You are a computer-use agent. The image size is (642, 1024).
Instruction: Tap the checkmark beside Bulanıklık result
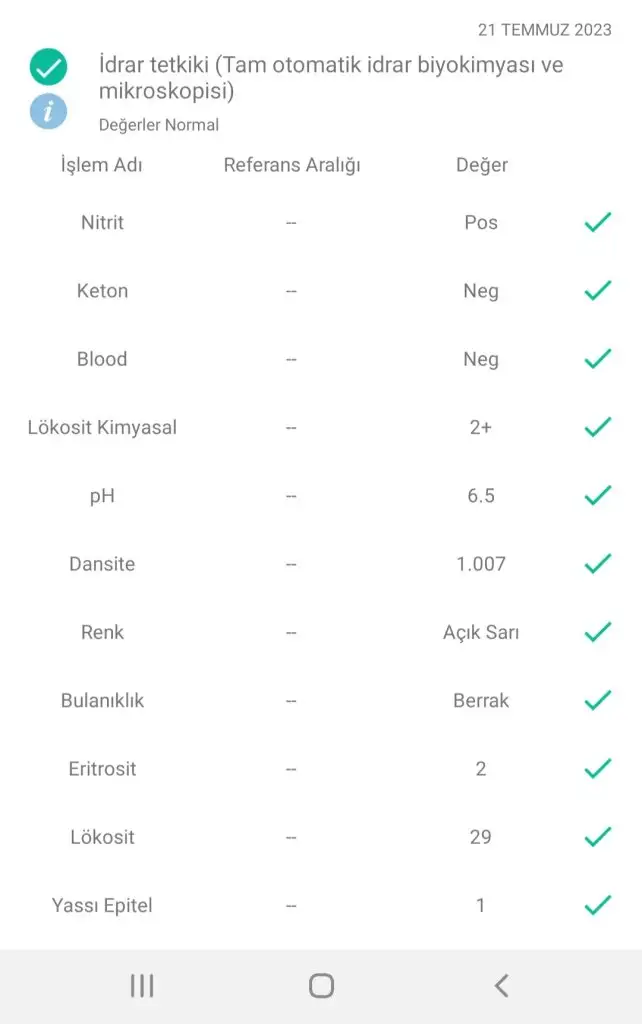coord(597,700)
